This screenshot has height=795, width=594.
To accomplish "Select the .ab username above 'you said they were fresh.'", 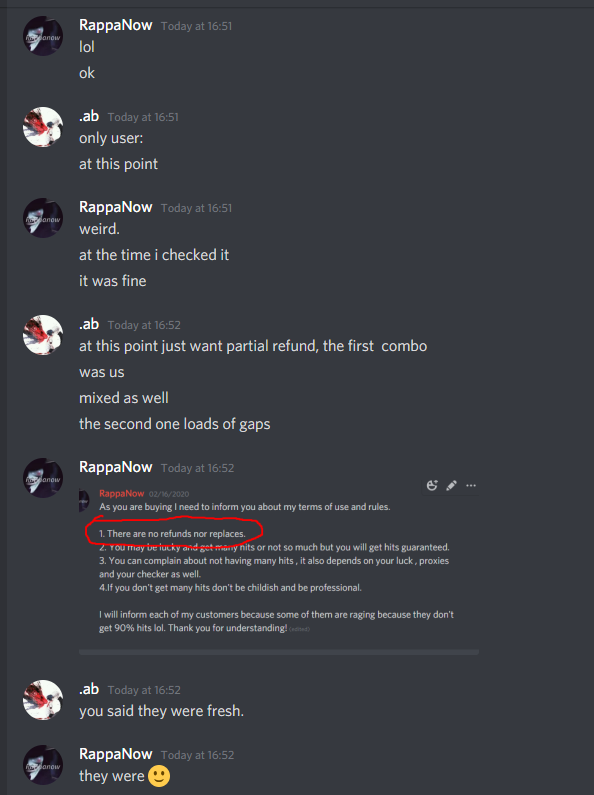I will (x=89, y=689).
